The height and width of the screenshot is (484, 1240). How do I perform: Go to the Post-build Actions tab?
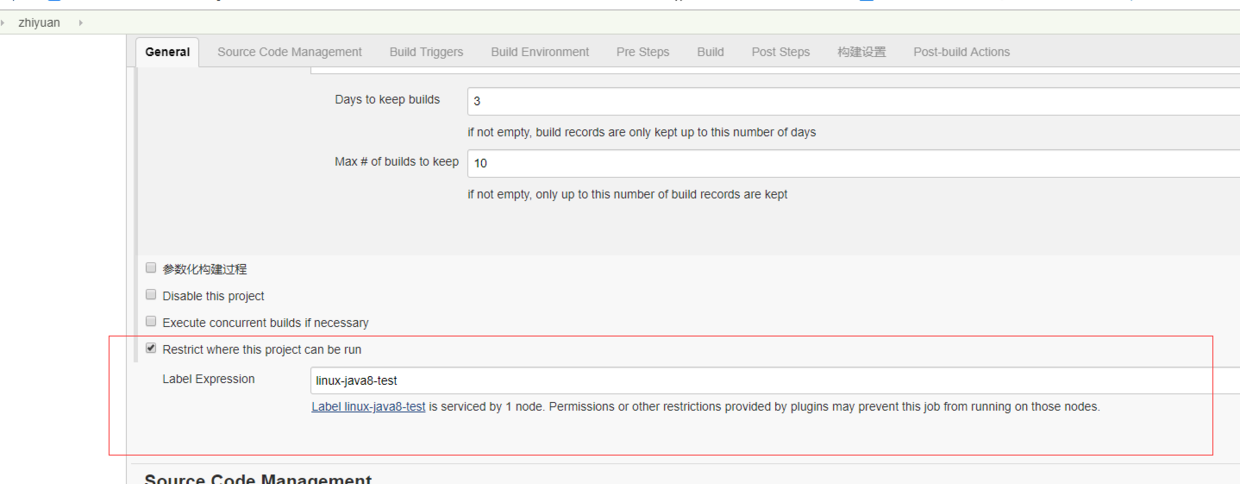click(961, 52)
